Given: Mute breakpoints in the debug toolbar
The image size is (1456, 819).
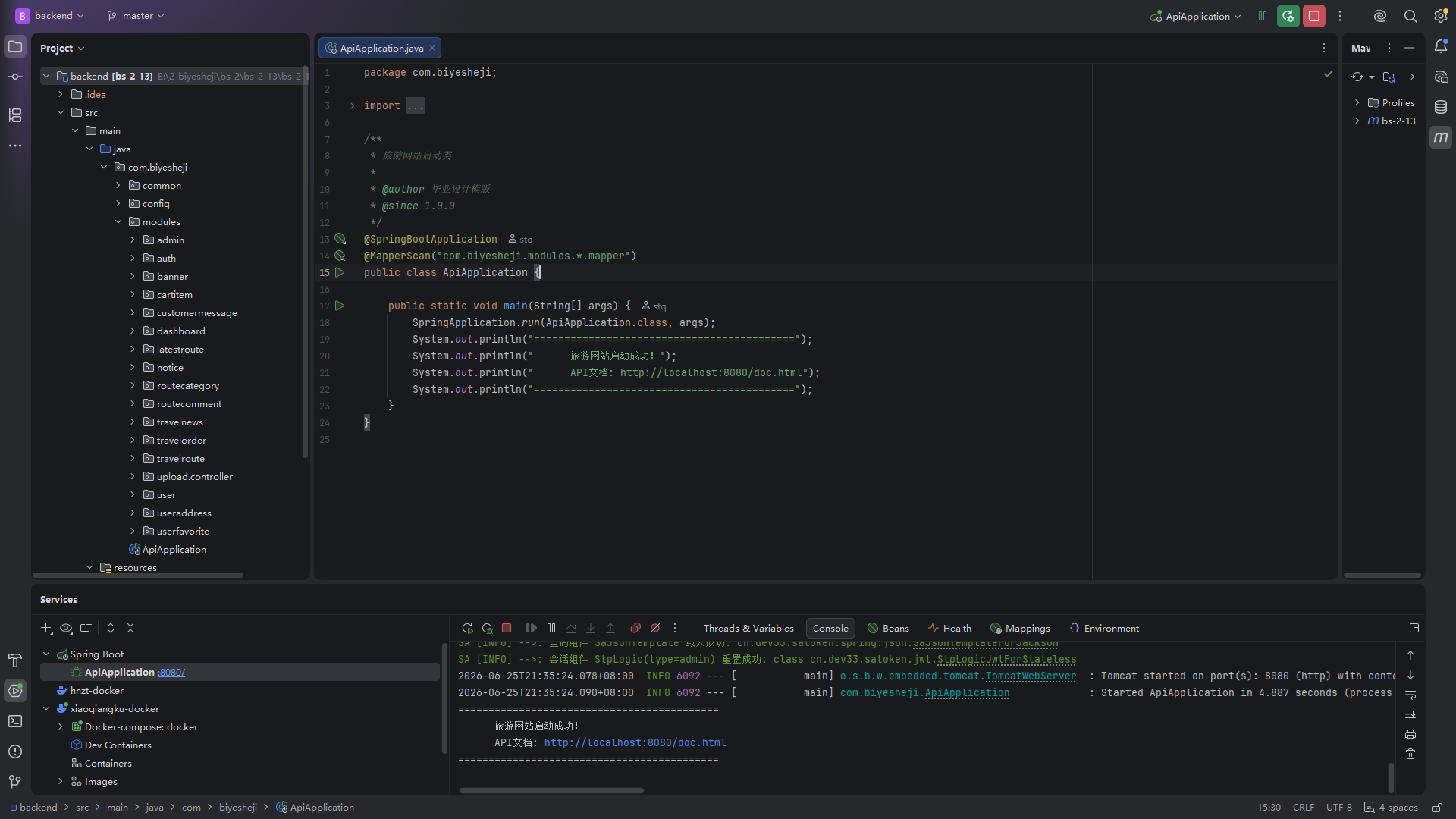Looking at the screenshot, I should (655, 628).
